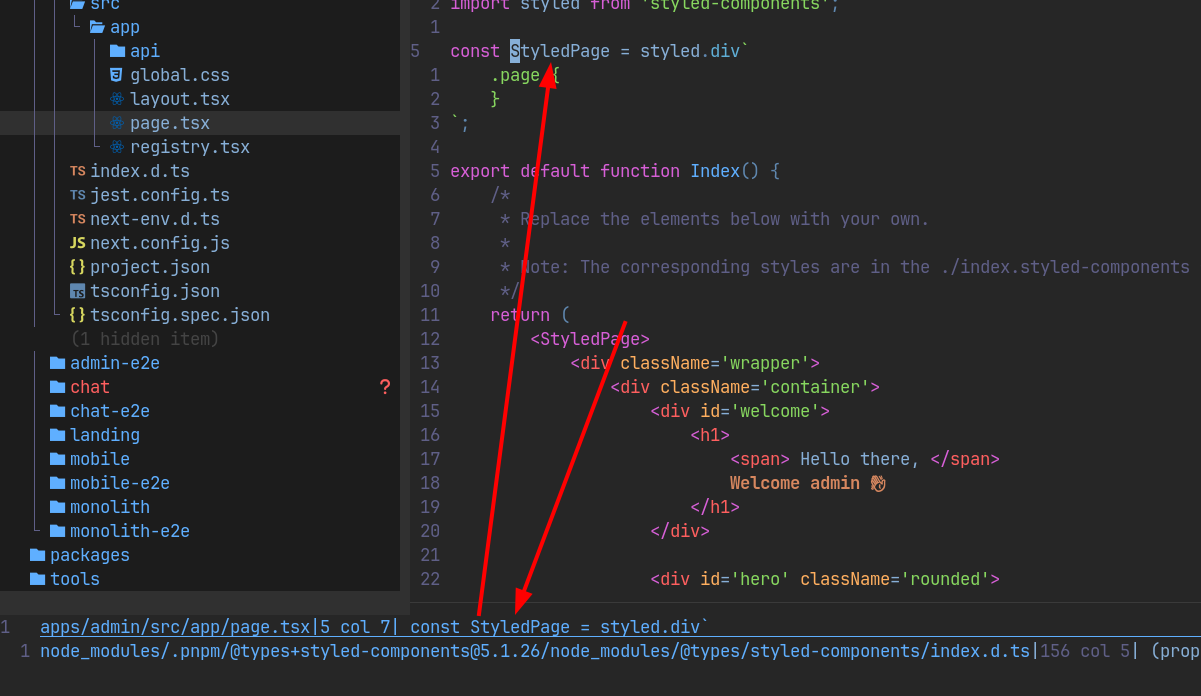
Task: Click the React icon beside layout.tsx
Action: pos(117,99)
